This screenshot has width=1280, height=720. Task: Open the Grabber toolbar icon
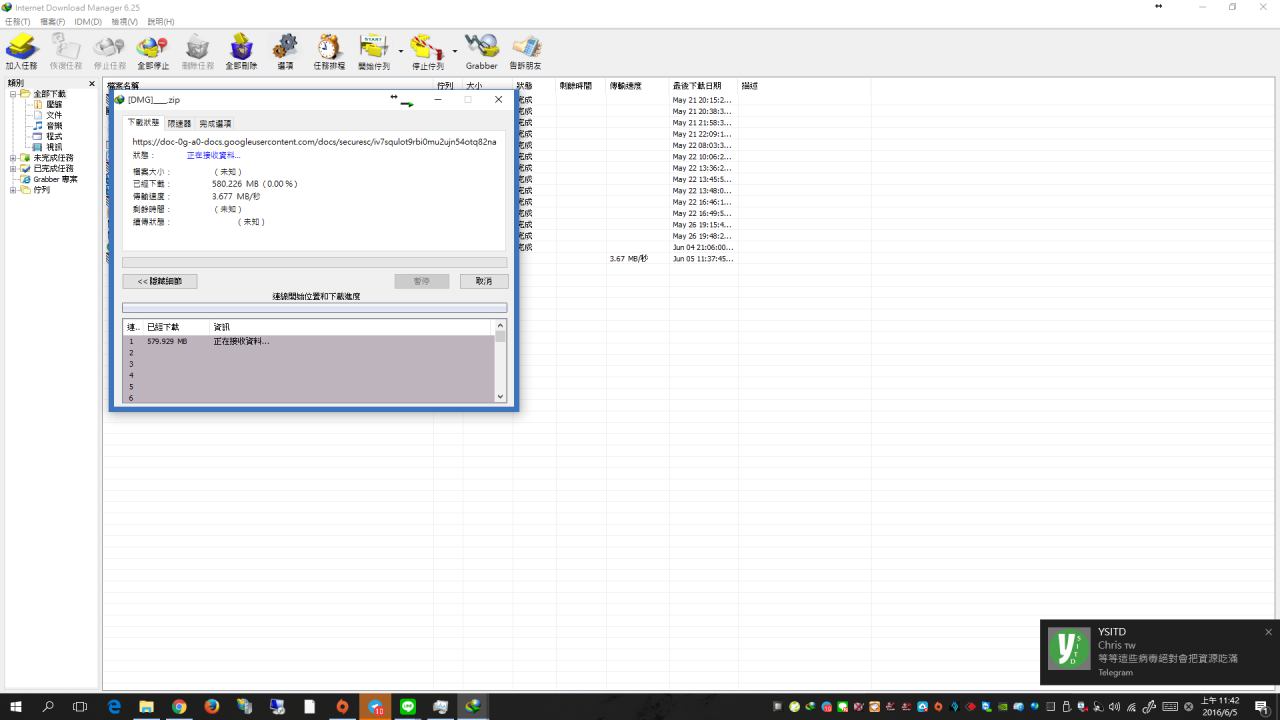(481, 50)
